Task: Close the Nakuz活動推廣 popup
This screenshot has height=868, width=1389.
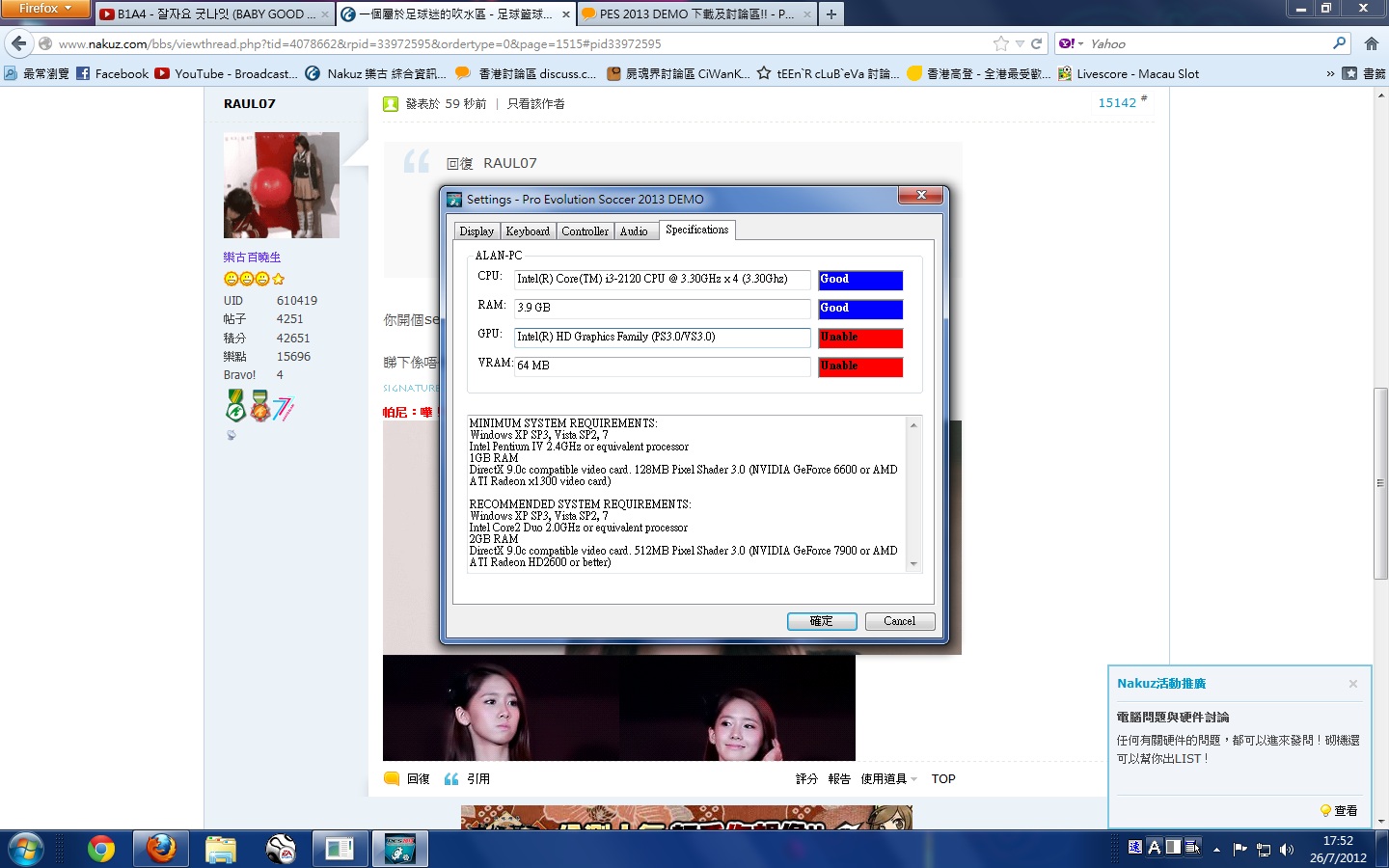Action: click(1352, 684)
